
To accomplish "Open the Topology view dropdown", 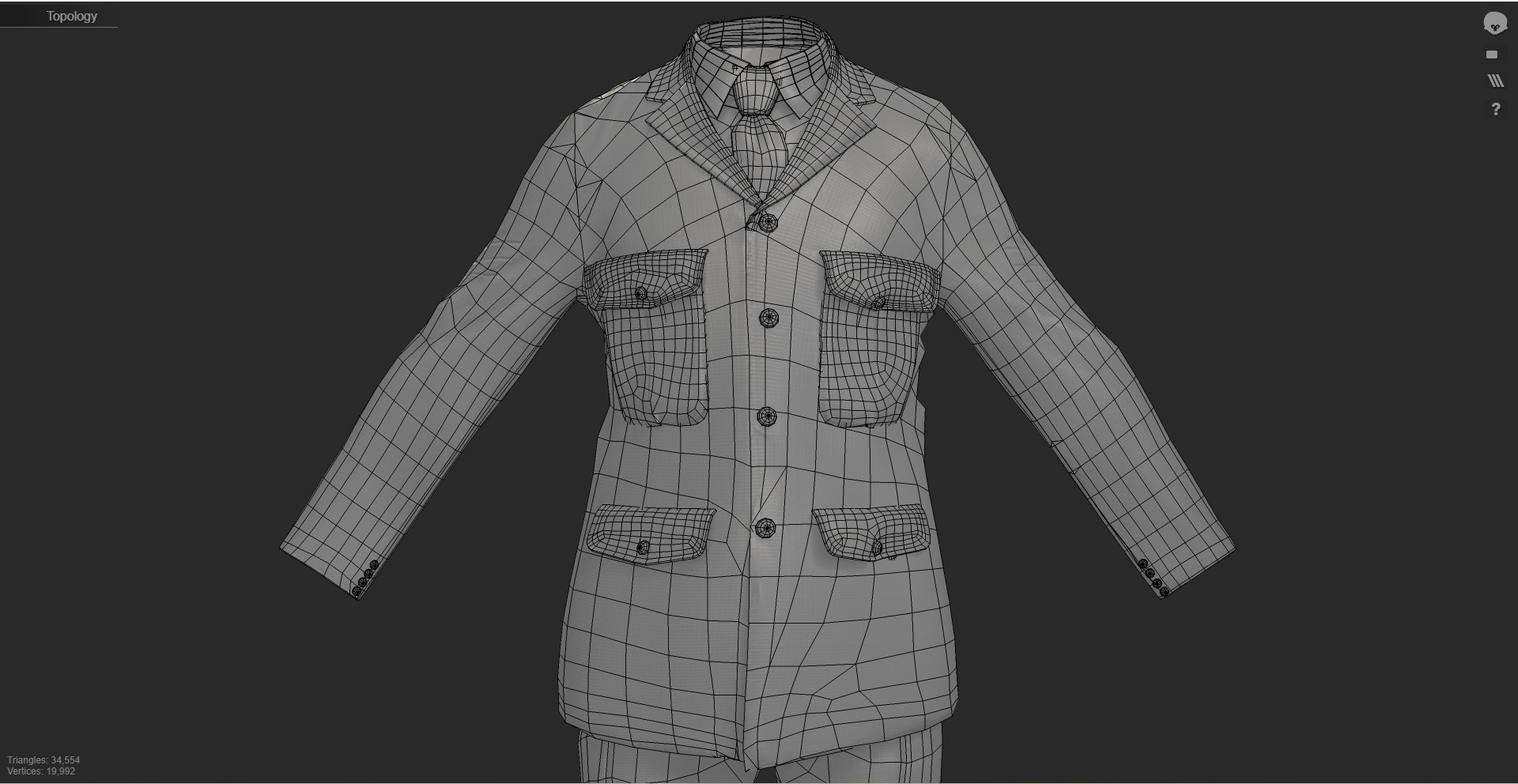I will [59, 16].
